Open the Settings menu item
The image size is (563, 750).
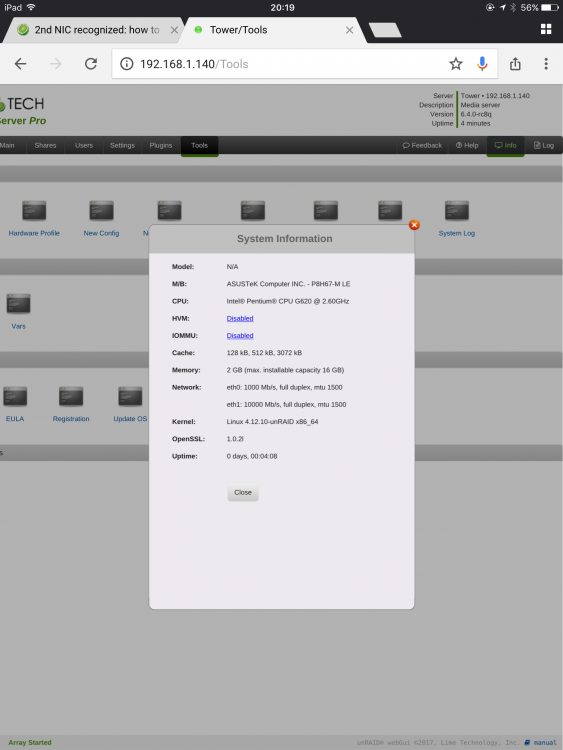click(122, 145)
